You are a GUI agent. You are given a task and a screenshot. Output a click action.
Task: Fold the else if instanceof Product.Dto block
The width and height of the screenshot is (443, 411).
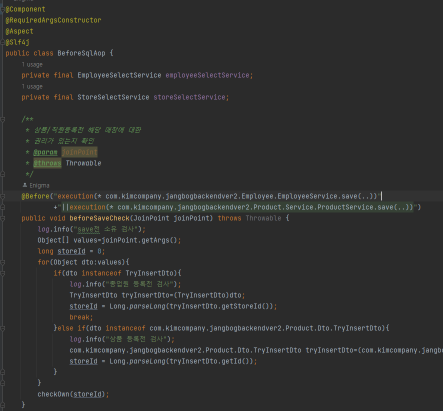2,328
